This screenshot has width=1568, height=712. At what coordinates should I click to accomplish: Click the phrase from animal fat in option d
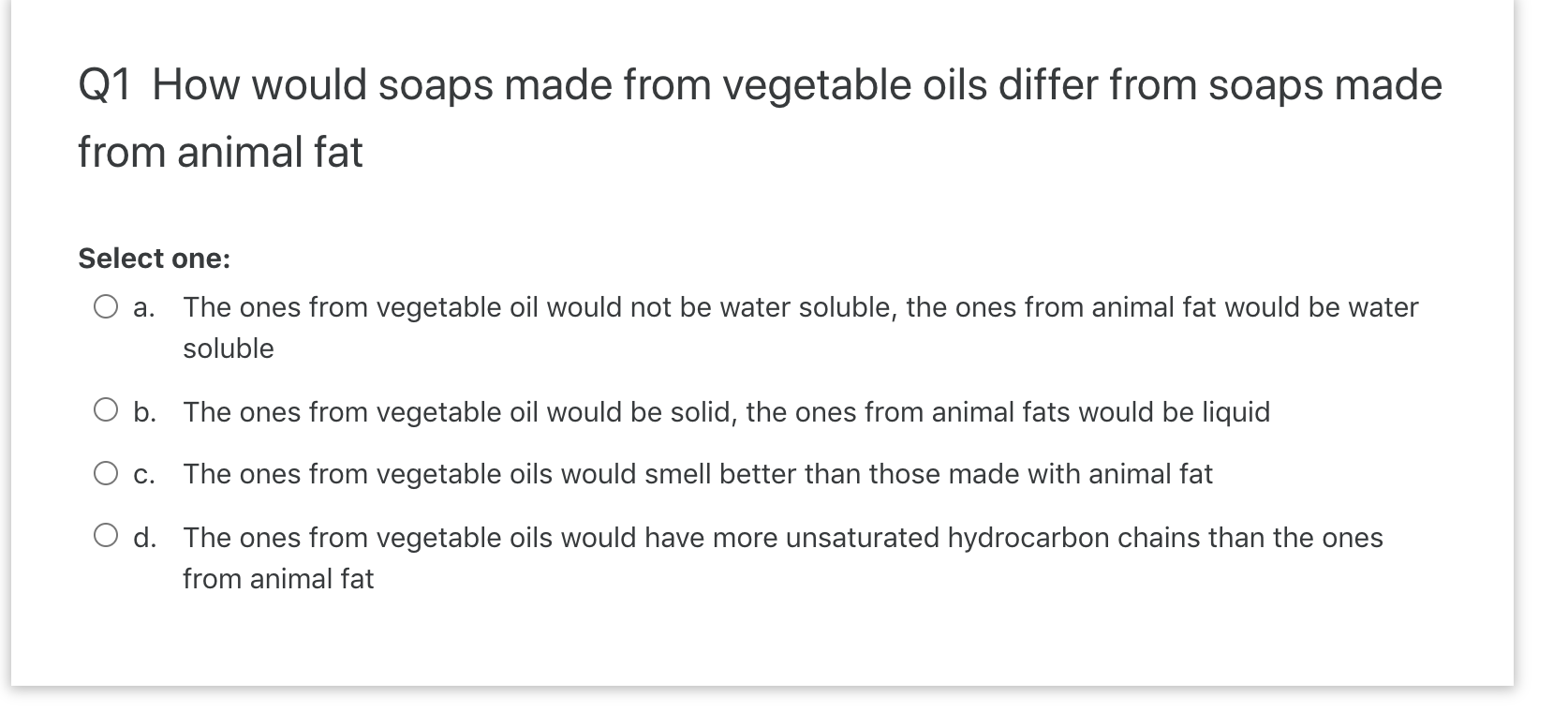click(277, 578)
